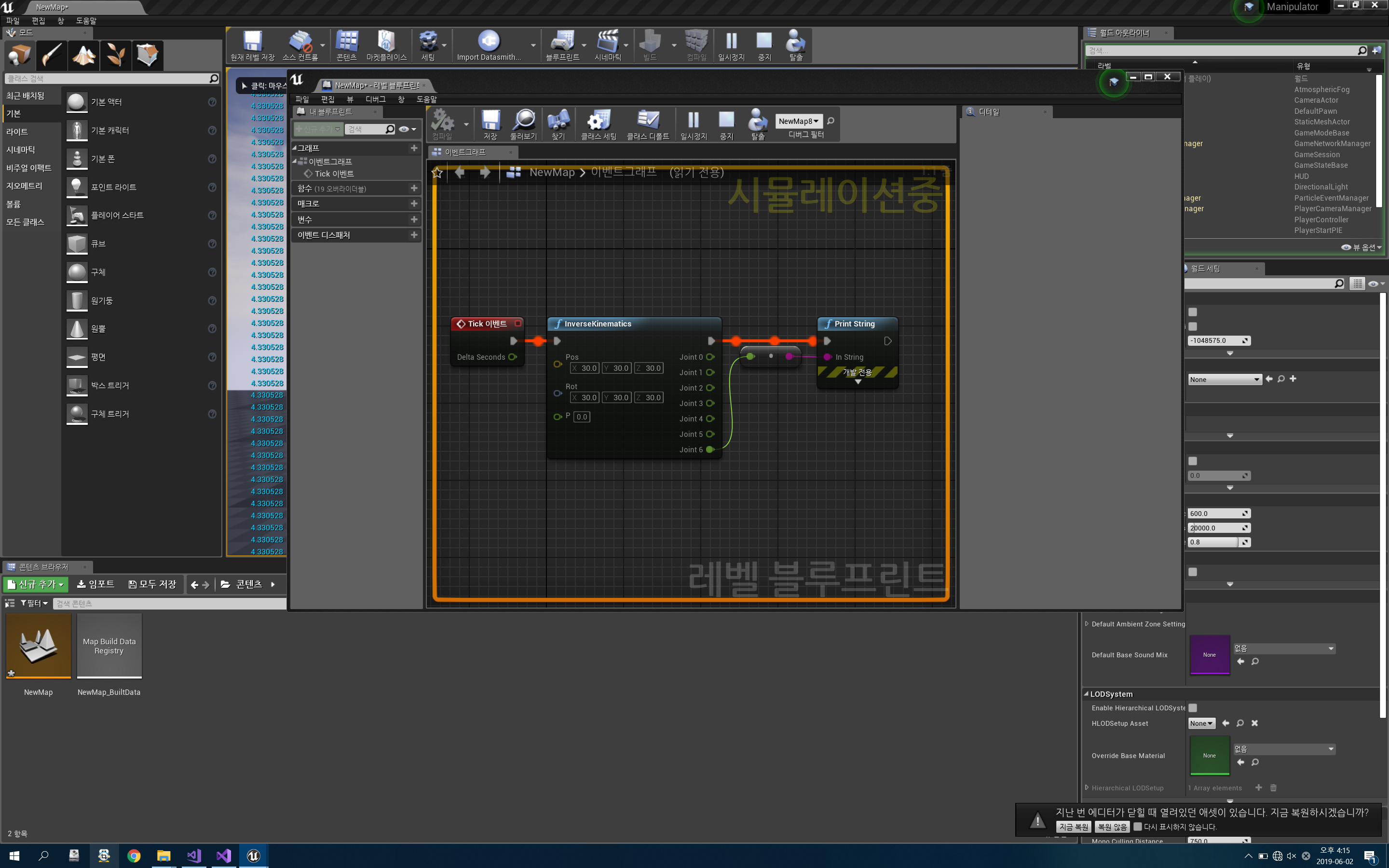The height and width of the screenshot is (868, 1389).
Task: Select Landscape mode icon
Action: [x=84, y=55]
